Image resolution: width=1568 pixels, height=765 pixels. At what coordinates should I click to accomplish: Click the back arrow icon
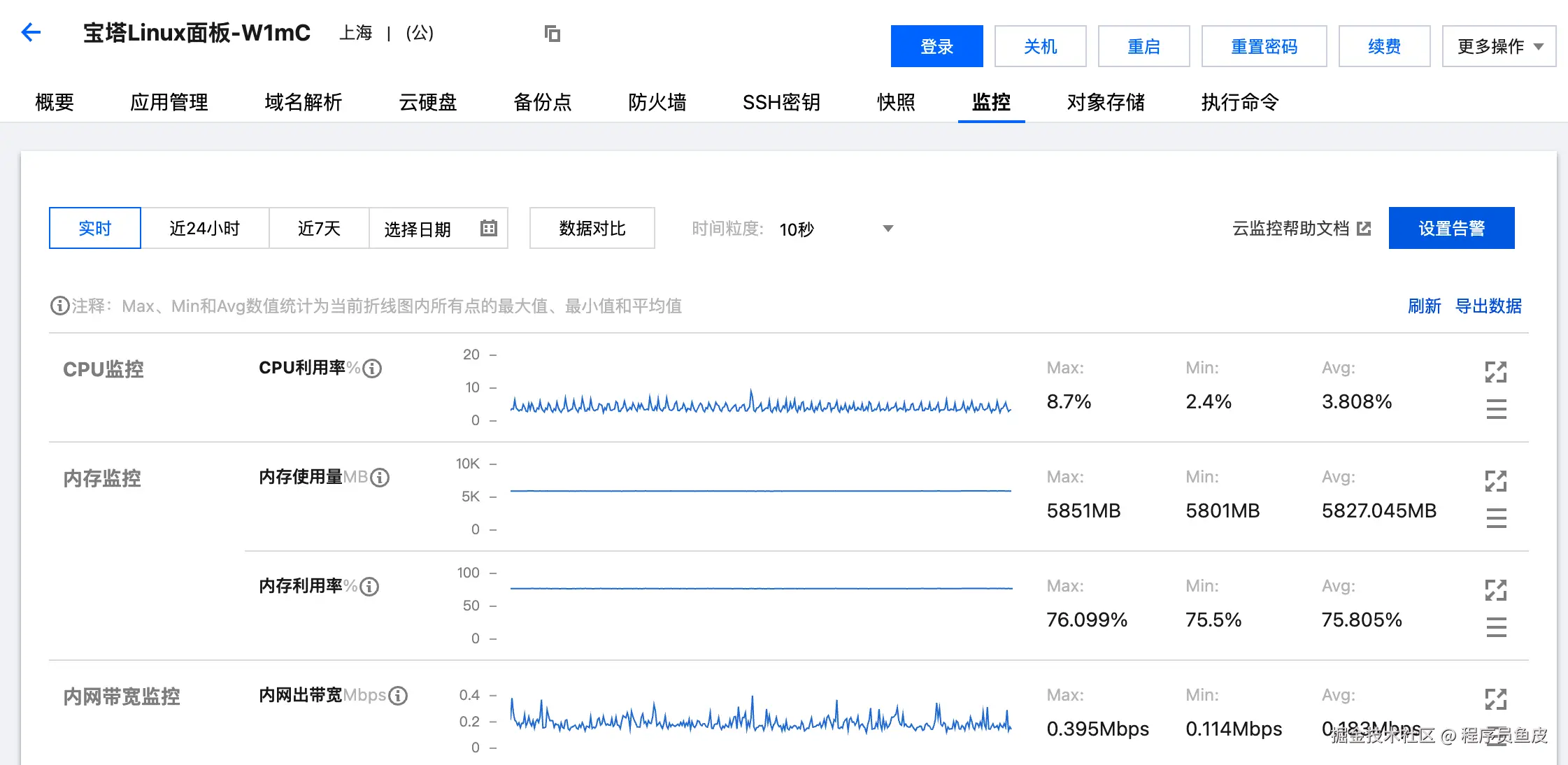(31, 32)
